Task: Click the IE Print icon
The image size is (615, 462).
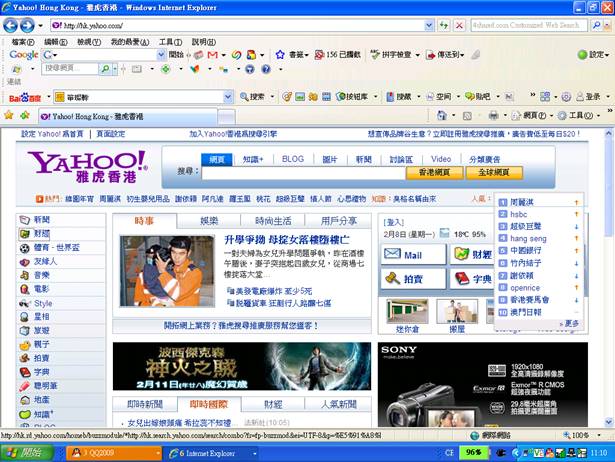Action: (493, 115)
